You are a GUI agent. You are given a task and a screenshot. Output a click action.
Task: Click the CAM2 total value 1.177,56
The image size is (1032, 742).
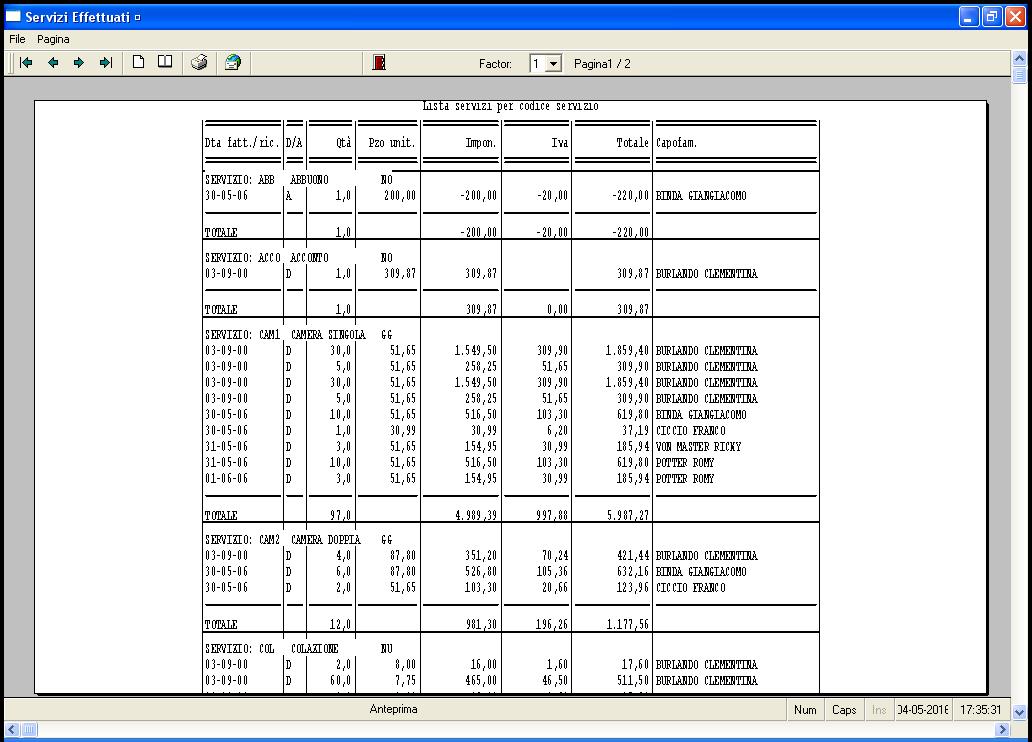[x=628, y=624]
